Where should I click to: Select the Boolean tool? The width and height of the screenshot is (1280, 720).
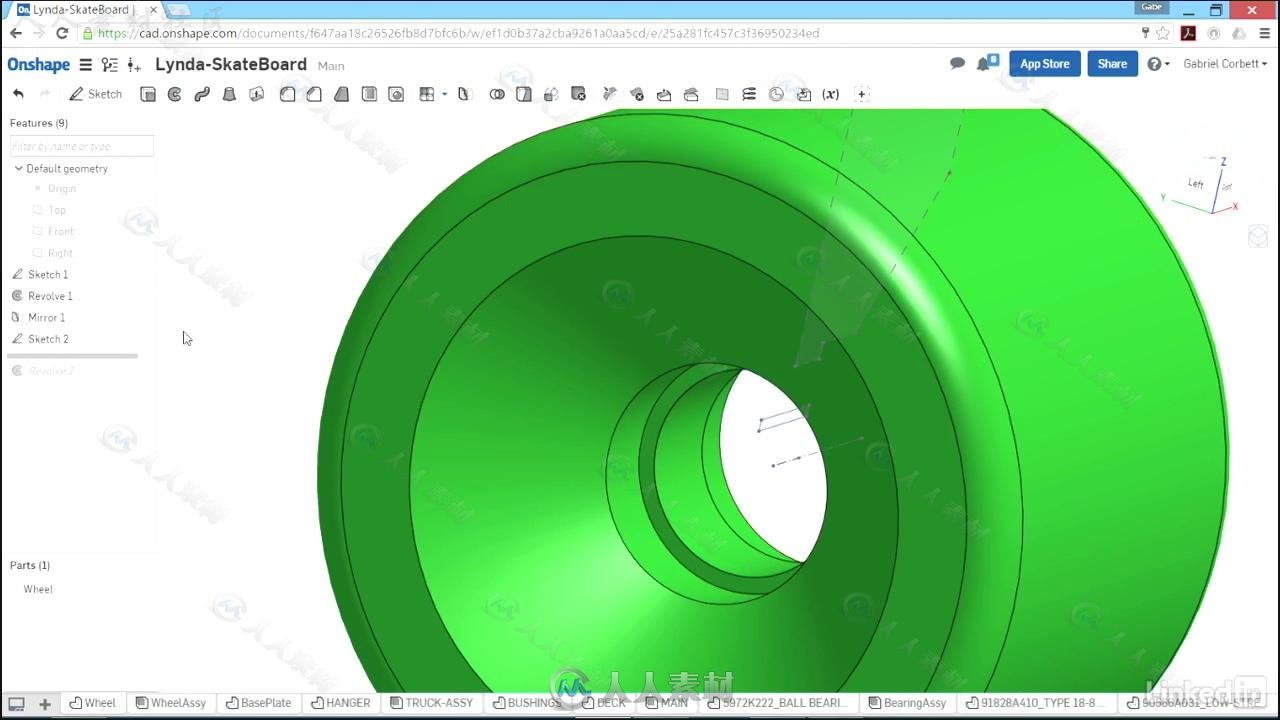(497, 94)
